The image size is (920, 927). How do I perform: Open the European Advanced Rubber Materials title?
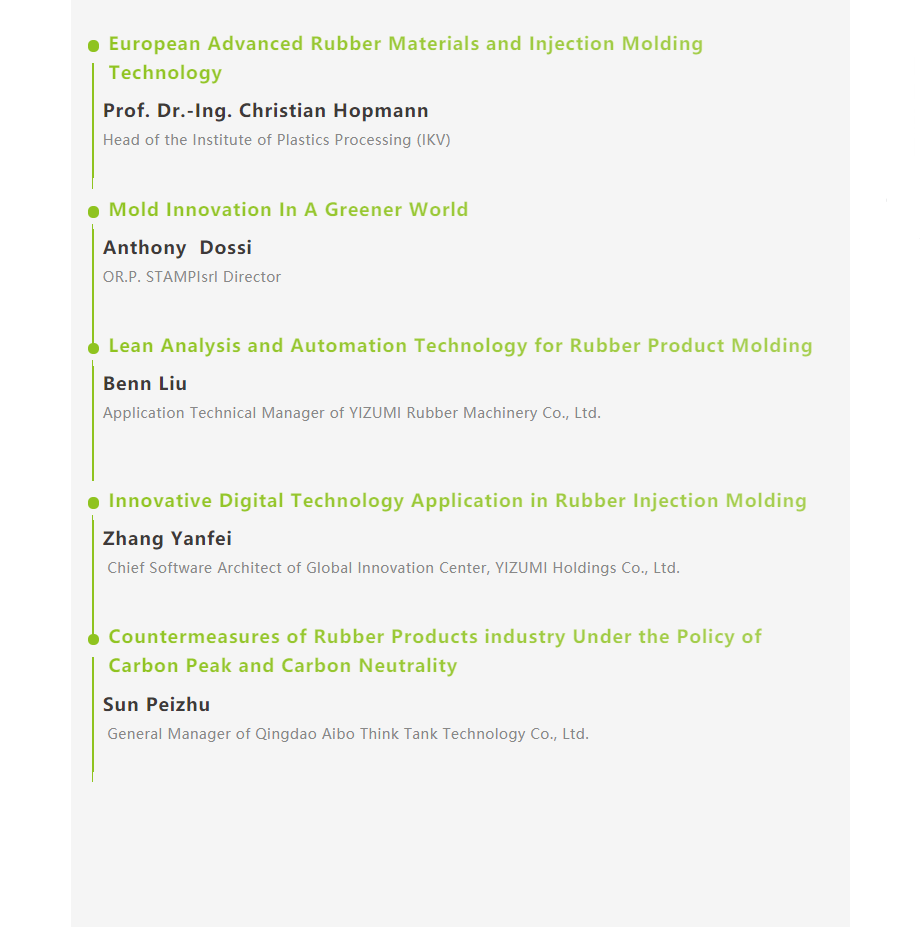pos(405,58)
